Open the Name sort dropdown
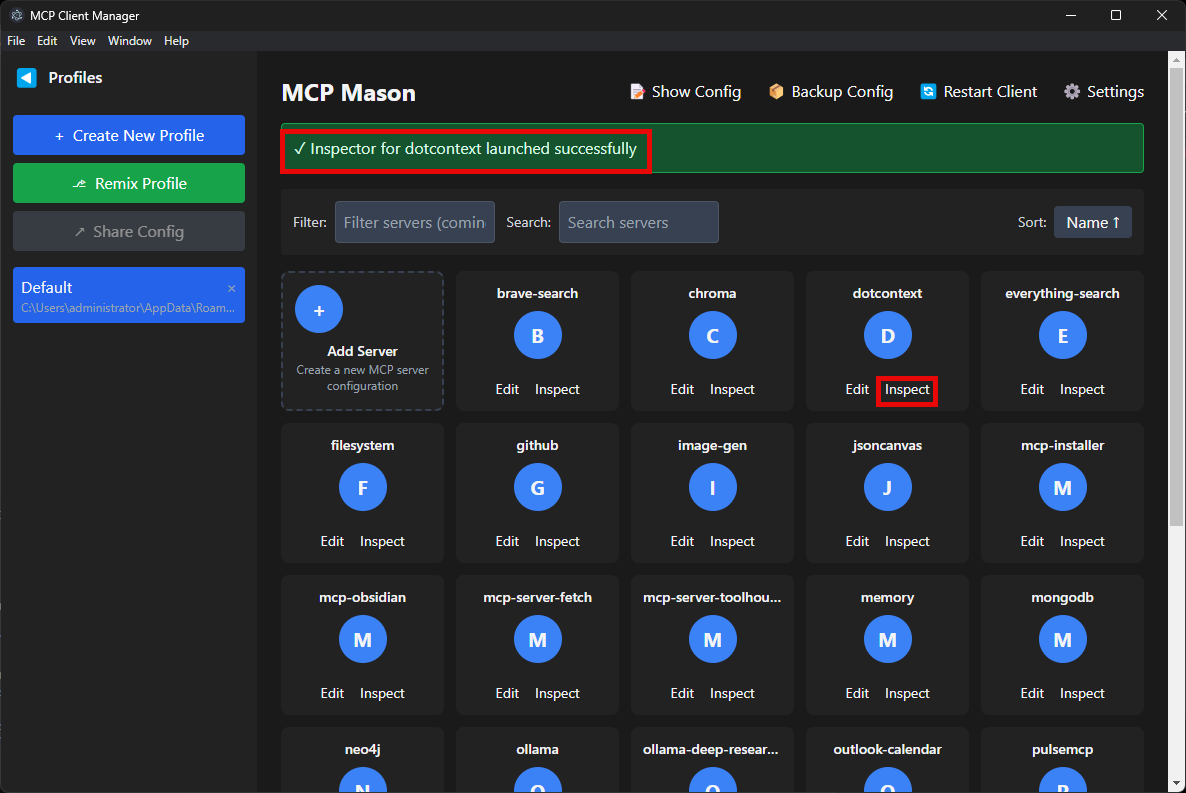 point(1092,222)
